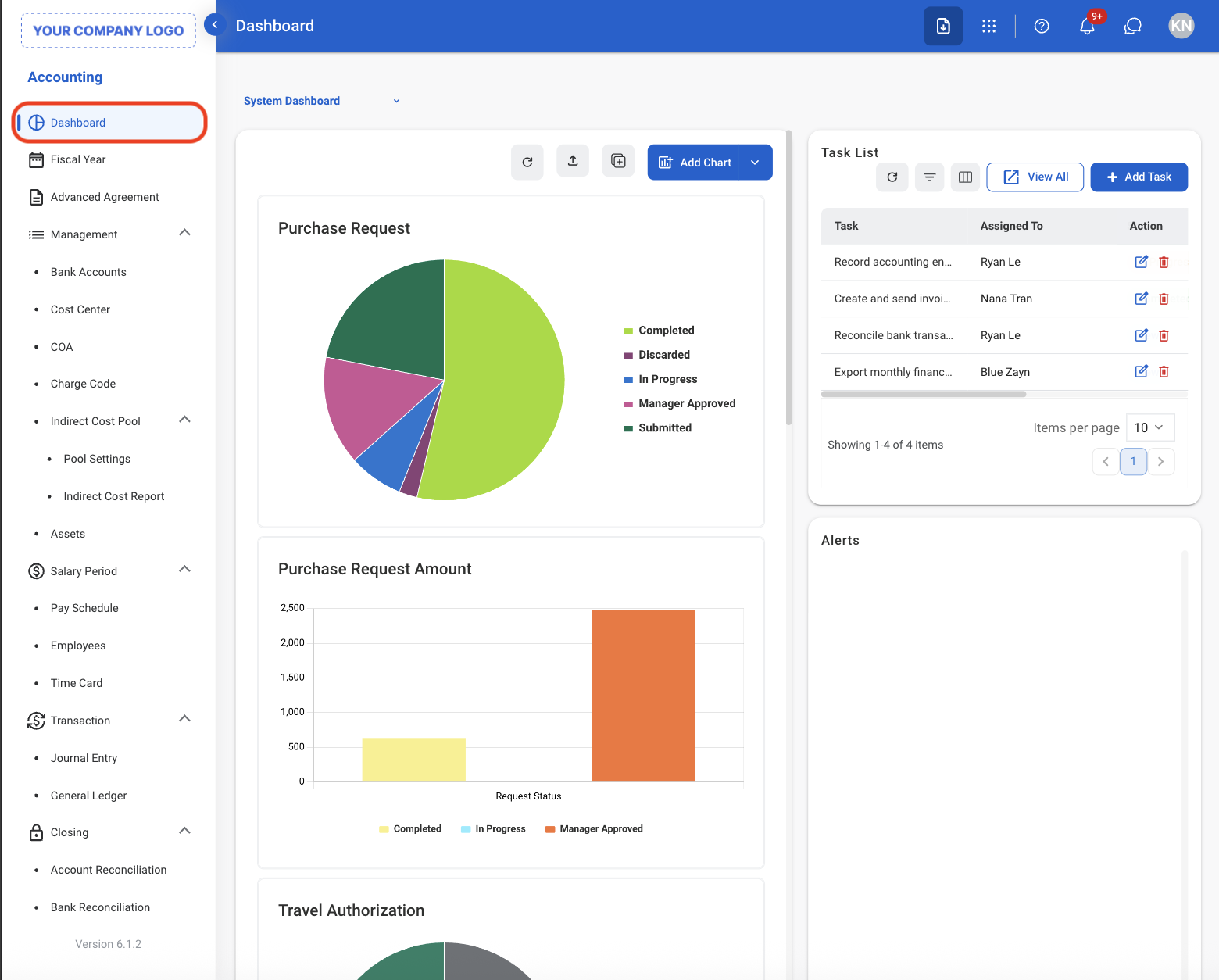Click the Completed legend swatch in Purchase Request

tap(628, 331)
